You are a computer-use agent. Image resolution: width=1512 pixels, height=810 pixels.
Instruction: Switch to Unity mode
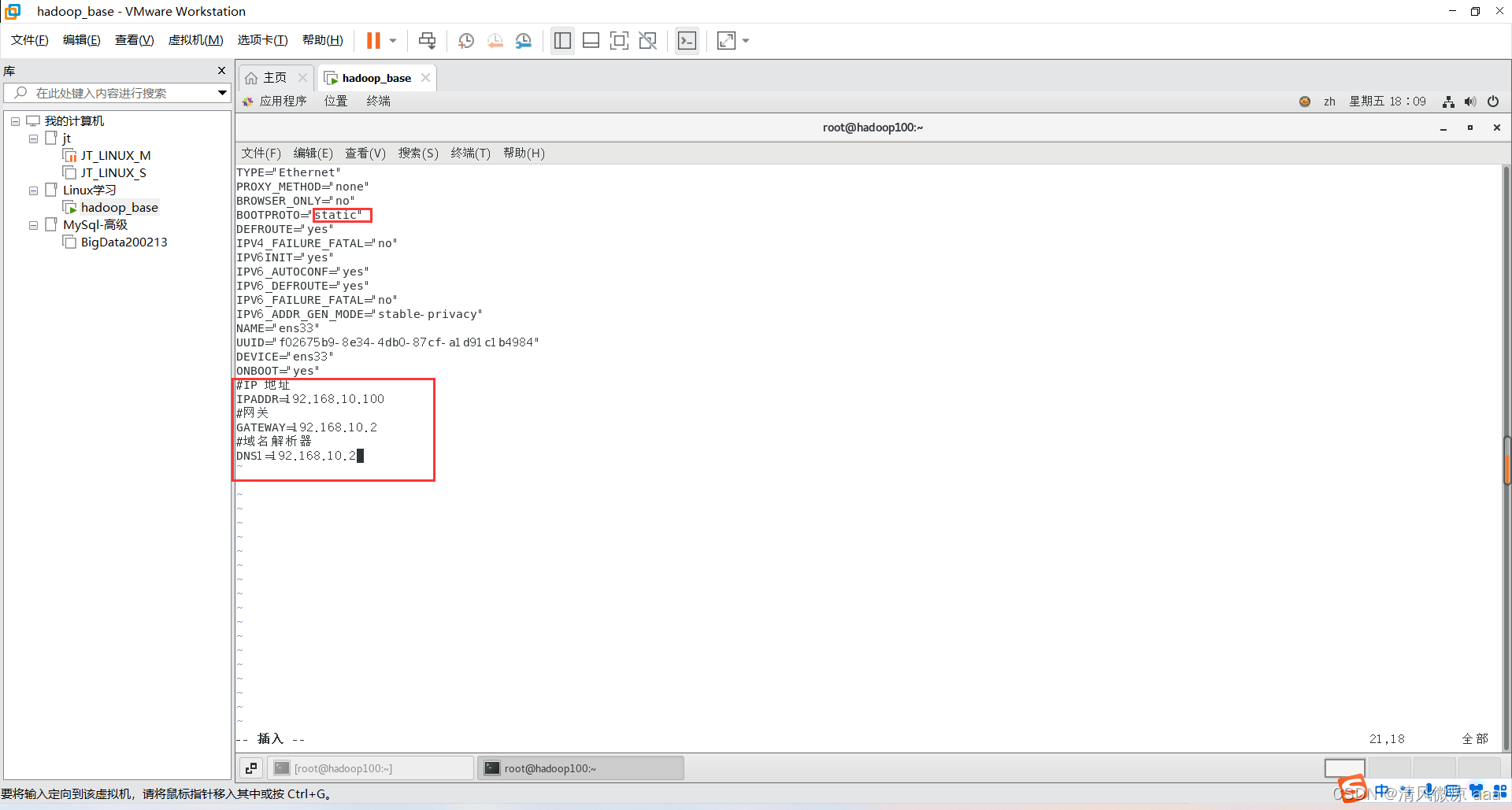[x=647, y=41]
